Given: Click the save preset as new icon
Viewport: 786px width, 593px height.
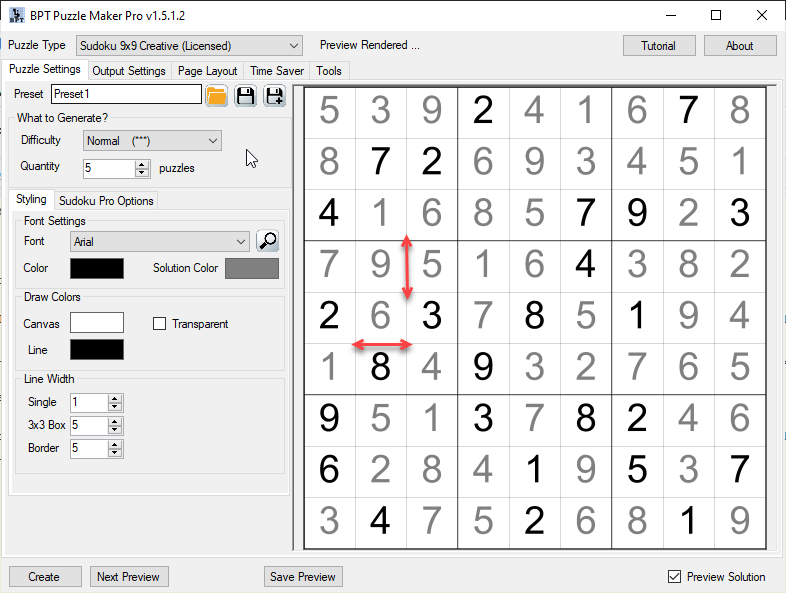Looking at the screenshot, I should pos(274,95).
